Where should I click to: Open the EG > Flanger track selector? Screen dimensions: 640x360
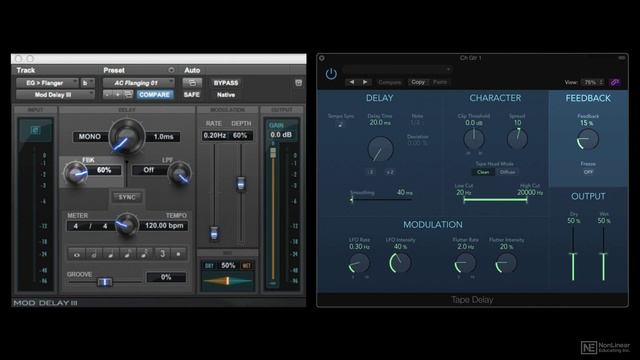[x=47, y=83]
